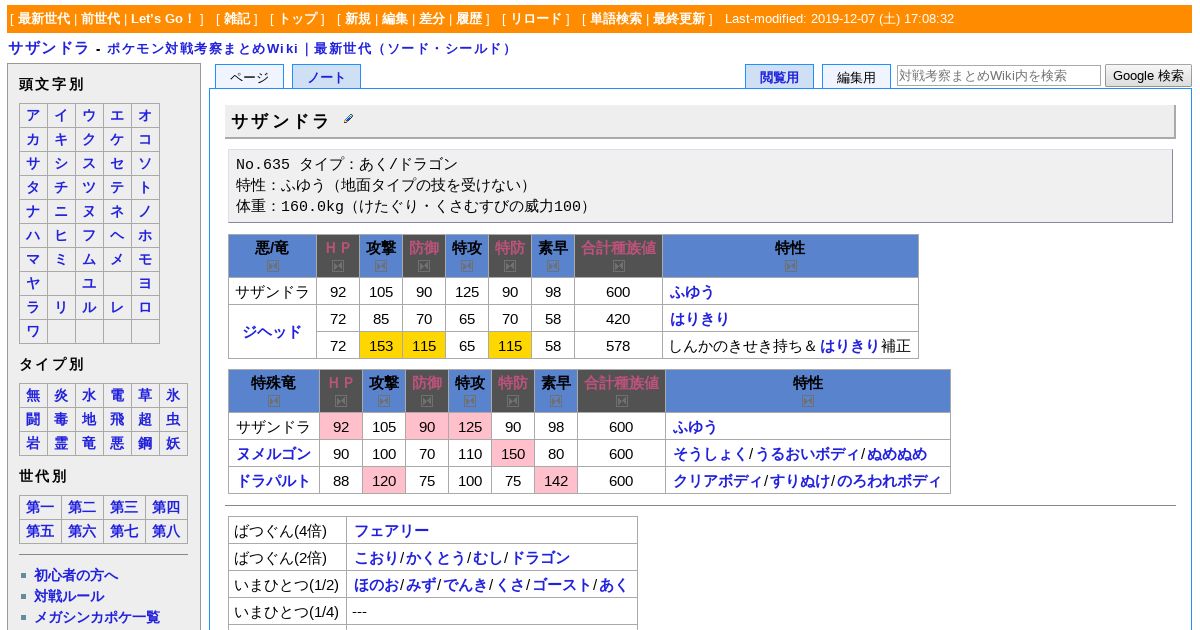Open the サ kana index link
1200x630 pixels.
tap(33, 163)
